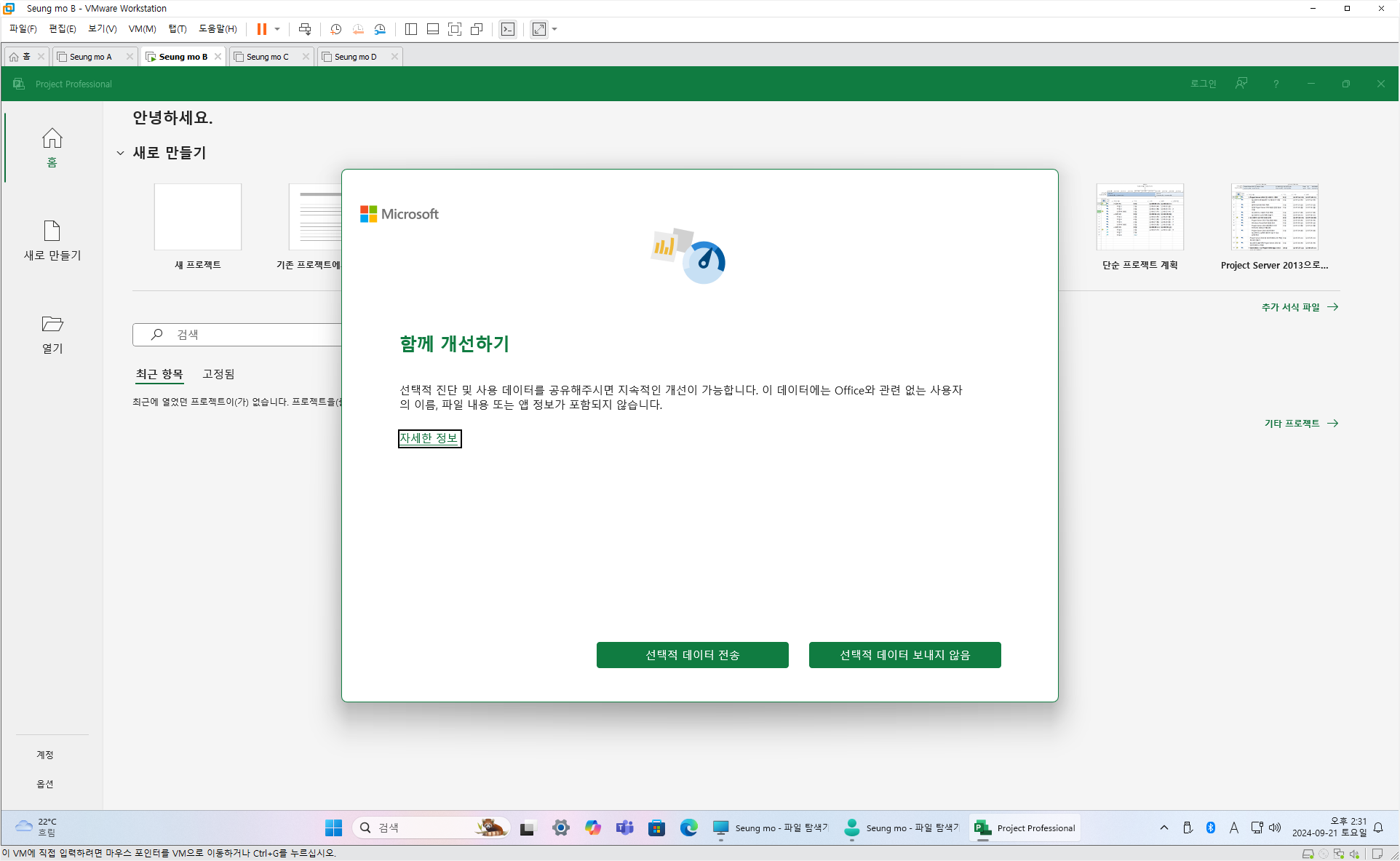Screen dimensions: 1400x861
Task: Toggle the VMware library sidebar icon
Action: [411, 29]
